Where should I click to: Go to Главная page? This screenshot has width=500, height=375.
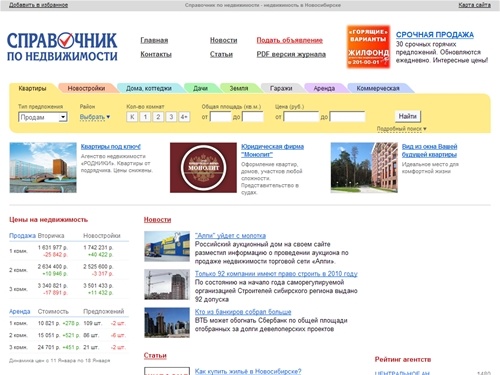154,40
